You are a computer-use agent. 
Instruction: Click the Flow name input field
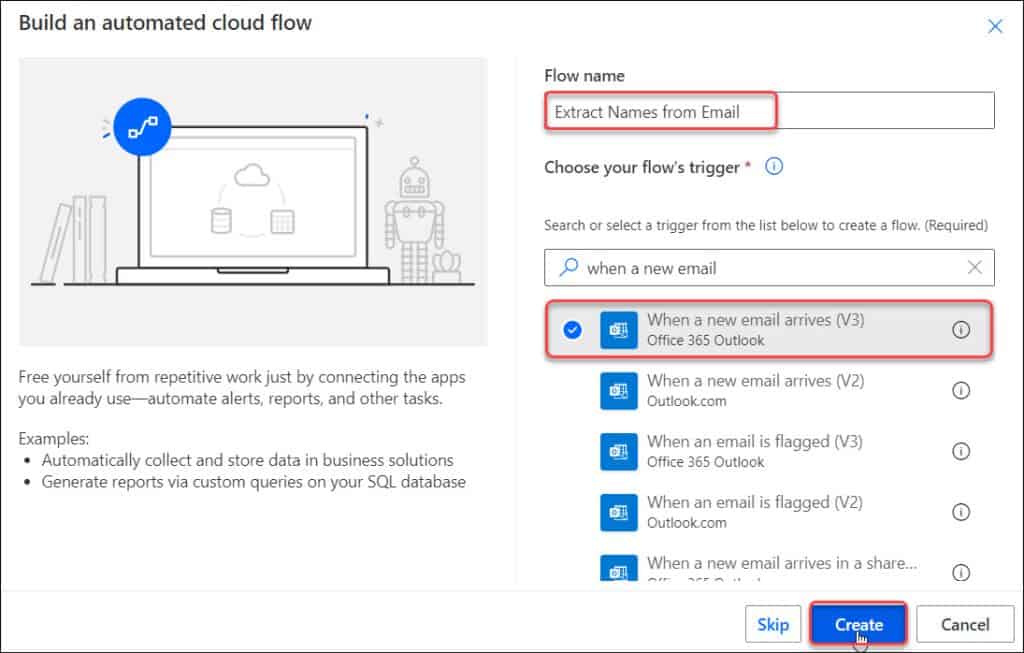(769, 111)
